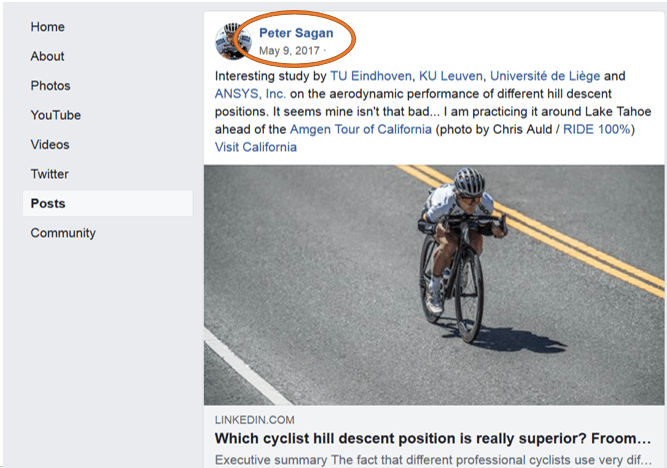The width and height of the screenshot is (667, 468).
Task: Follow the Visit California link
Action: coord(256,148)
